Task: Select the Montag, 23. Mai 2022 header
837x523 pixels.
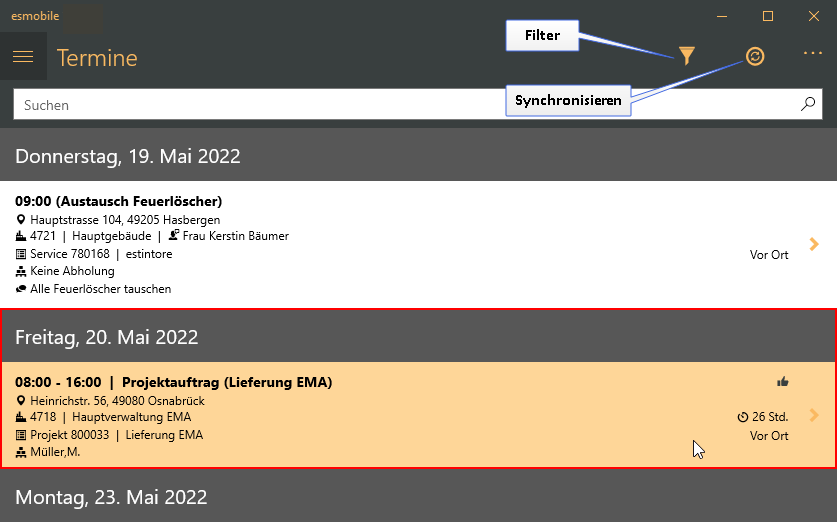Action: (418, 496)
